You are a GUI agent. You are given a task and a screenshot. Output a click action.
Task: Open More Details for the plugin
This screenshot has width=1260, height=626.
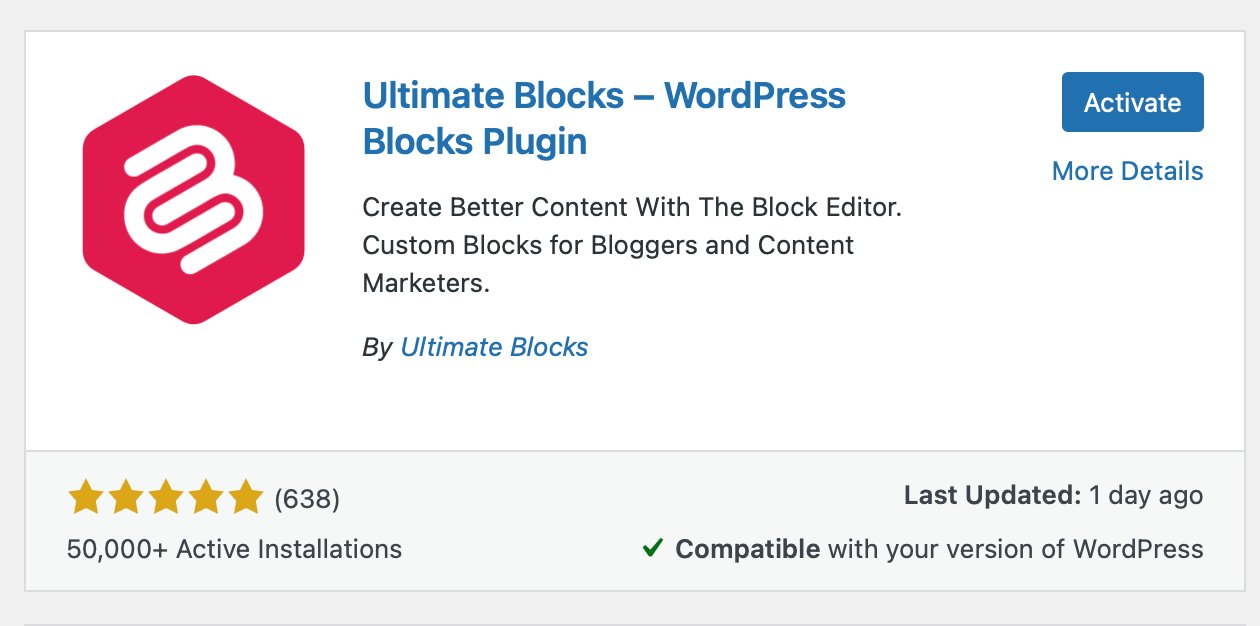pyautogui.click(x=1127, y=171)
